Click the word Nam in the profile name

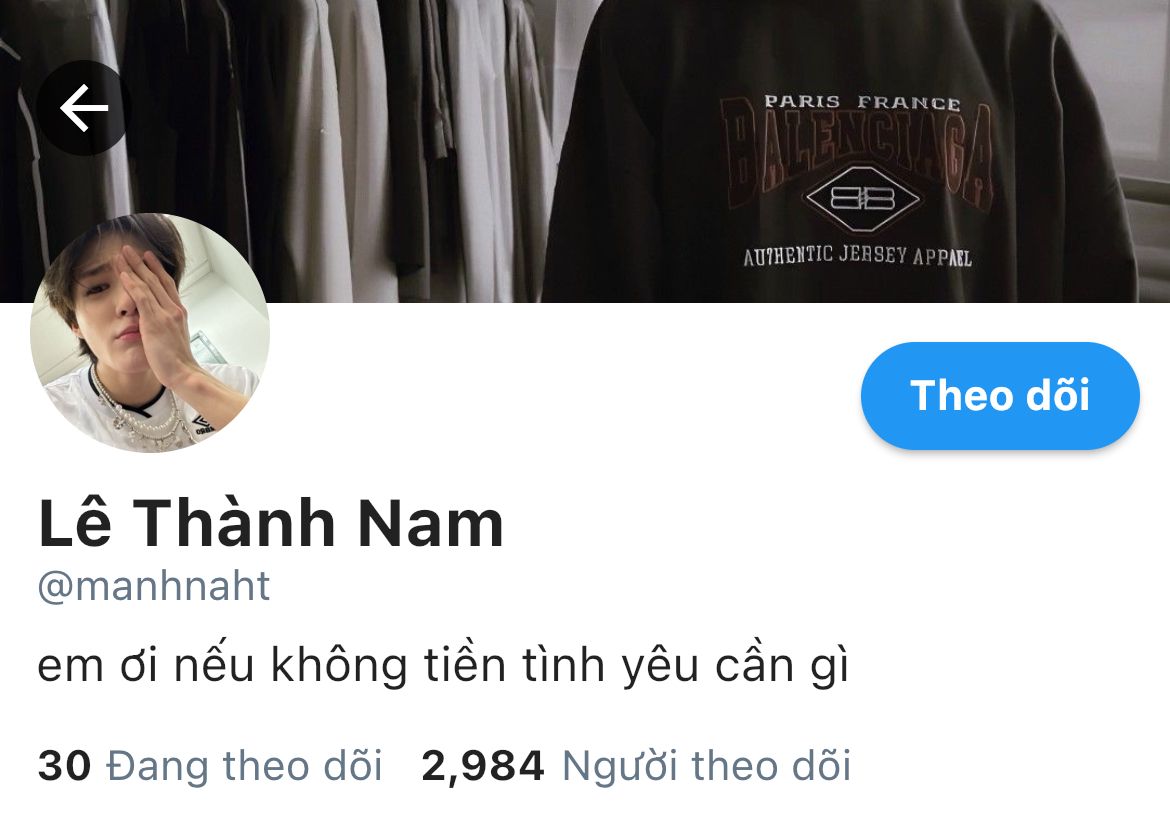pyautogui.click(x=431, y=524)
